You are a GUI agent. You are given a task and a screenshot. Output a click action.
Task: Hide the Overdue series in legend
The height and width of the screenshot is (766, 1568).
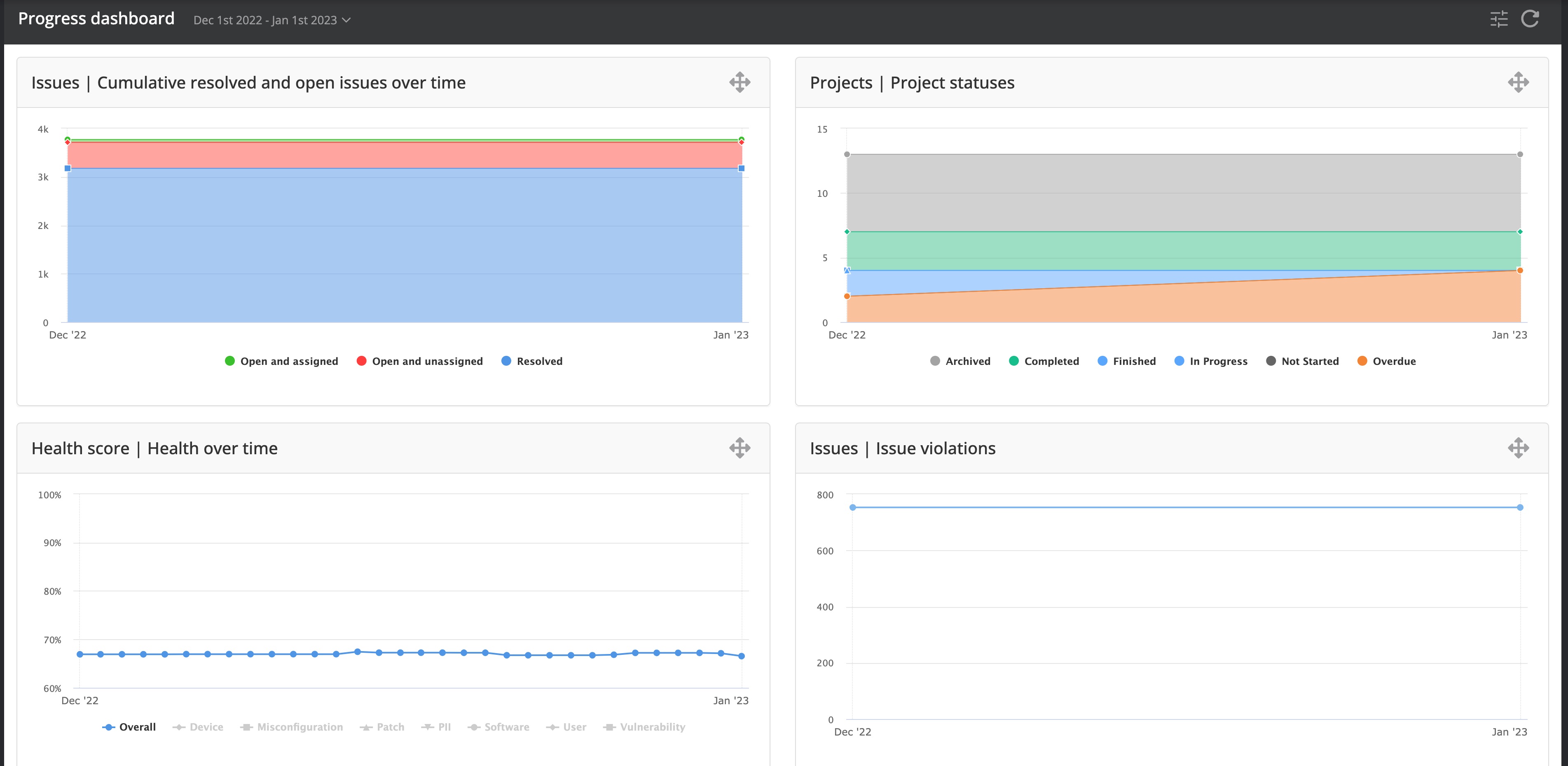click(1393, 361)
